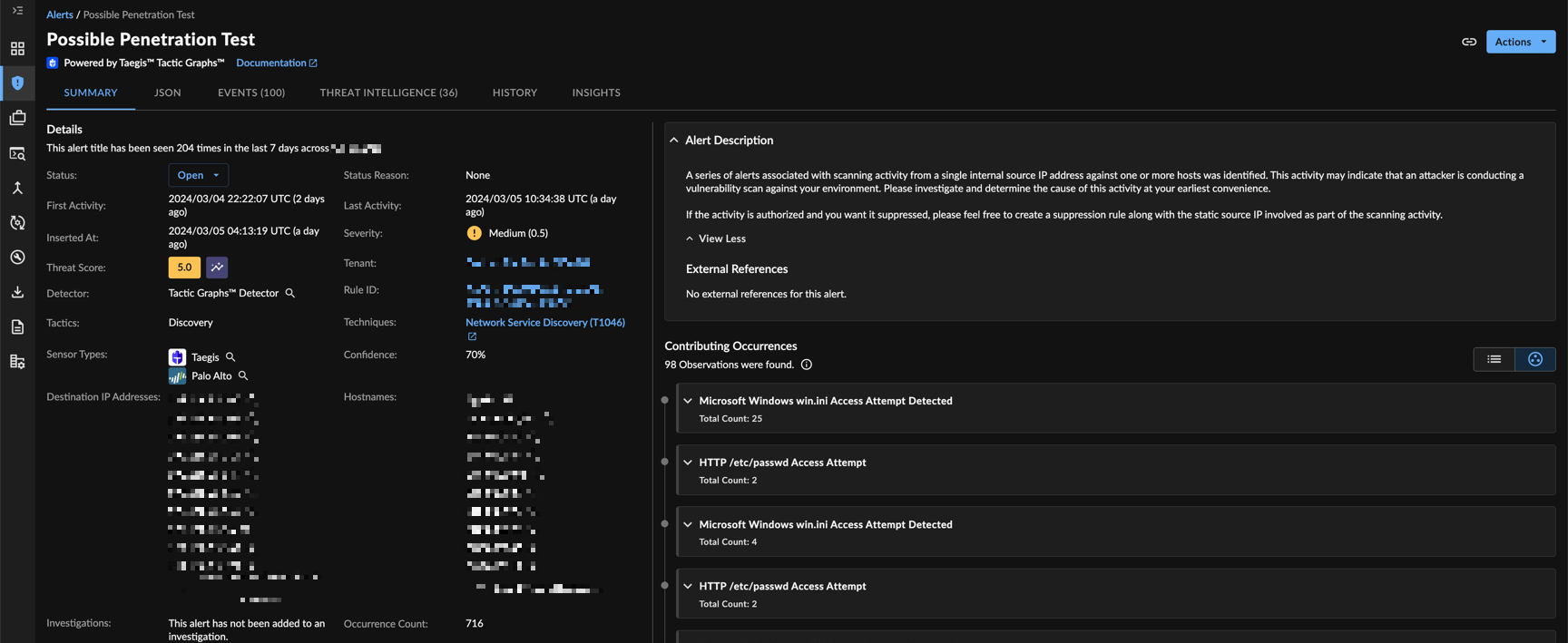The image size is (1568, 643).
Task: Expand win.ini Access Attempt with count 25
Action: 688,401
